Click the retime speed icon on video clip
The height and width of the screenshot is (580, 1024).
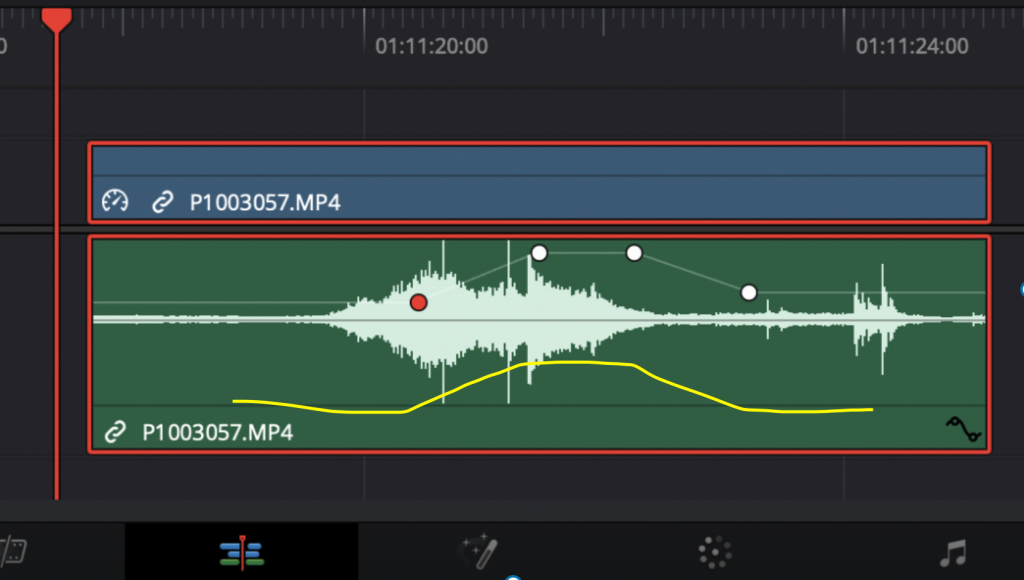(x=116, y=202)
